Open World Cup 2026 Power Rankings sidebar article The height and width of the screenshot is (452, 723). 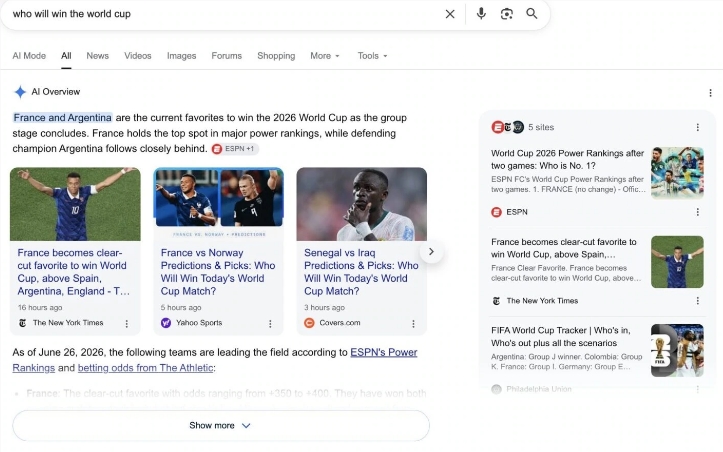point(567,159)
